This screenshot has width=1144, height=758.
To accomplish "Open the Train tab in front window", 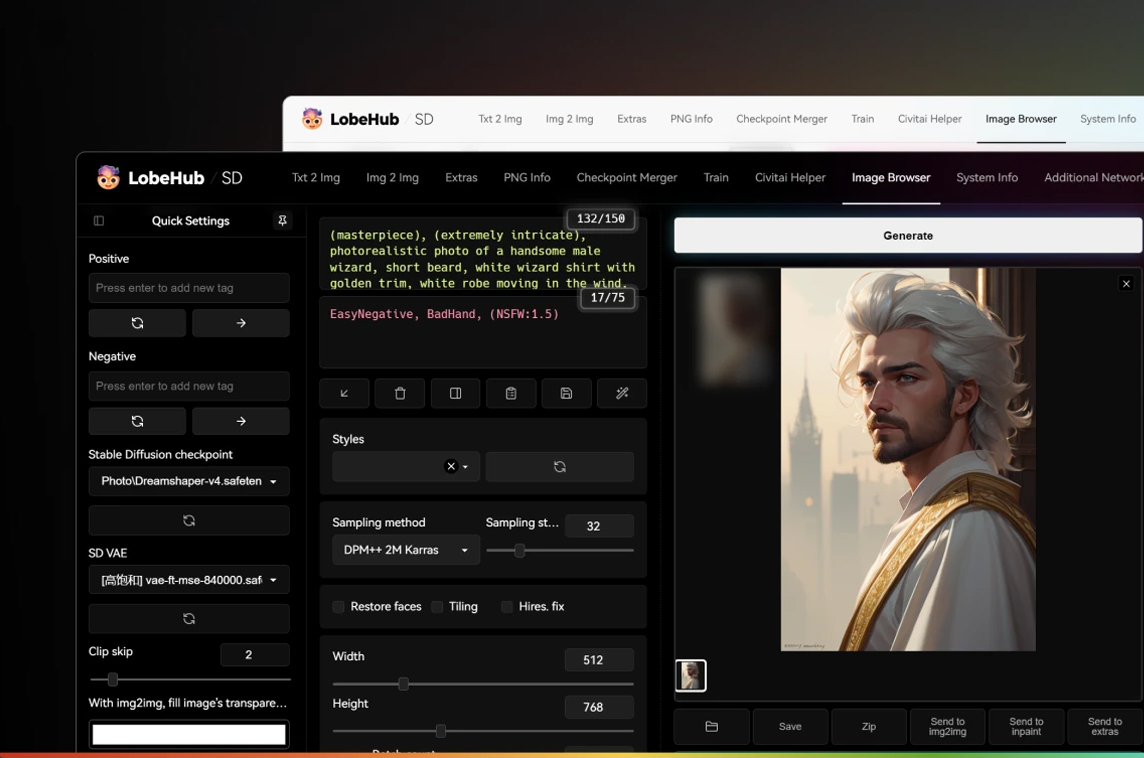I will pos(716,177).
